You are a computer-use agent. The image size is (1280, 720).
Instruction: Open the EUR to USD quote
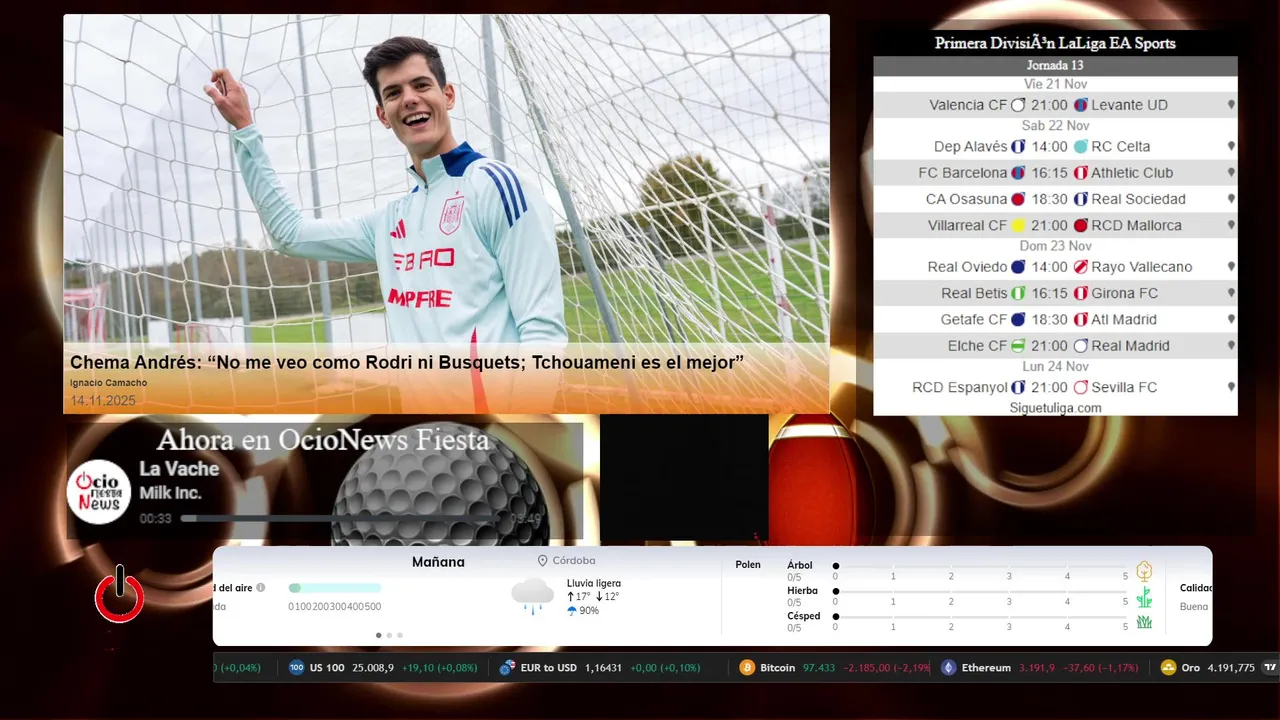[x=599, y=668]
